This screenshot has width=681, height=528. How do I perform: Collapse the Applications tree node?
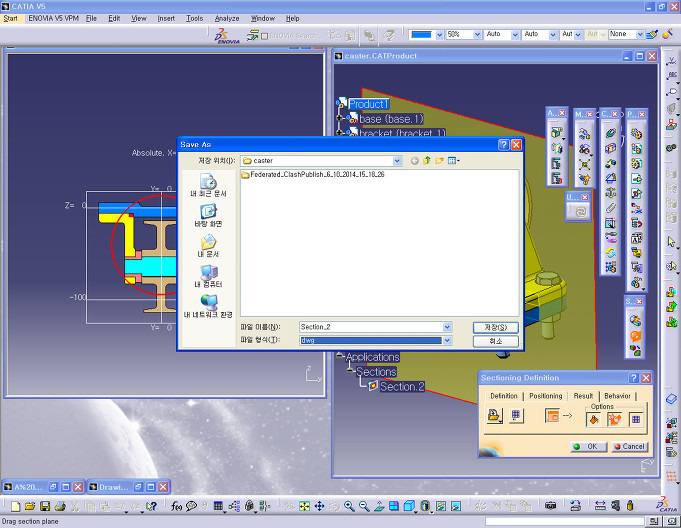(340, 356)
